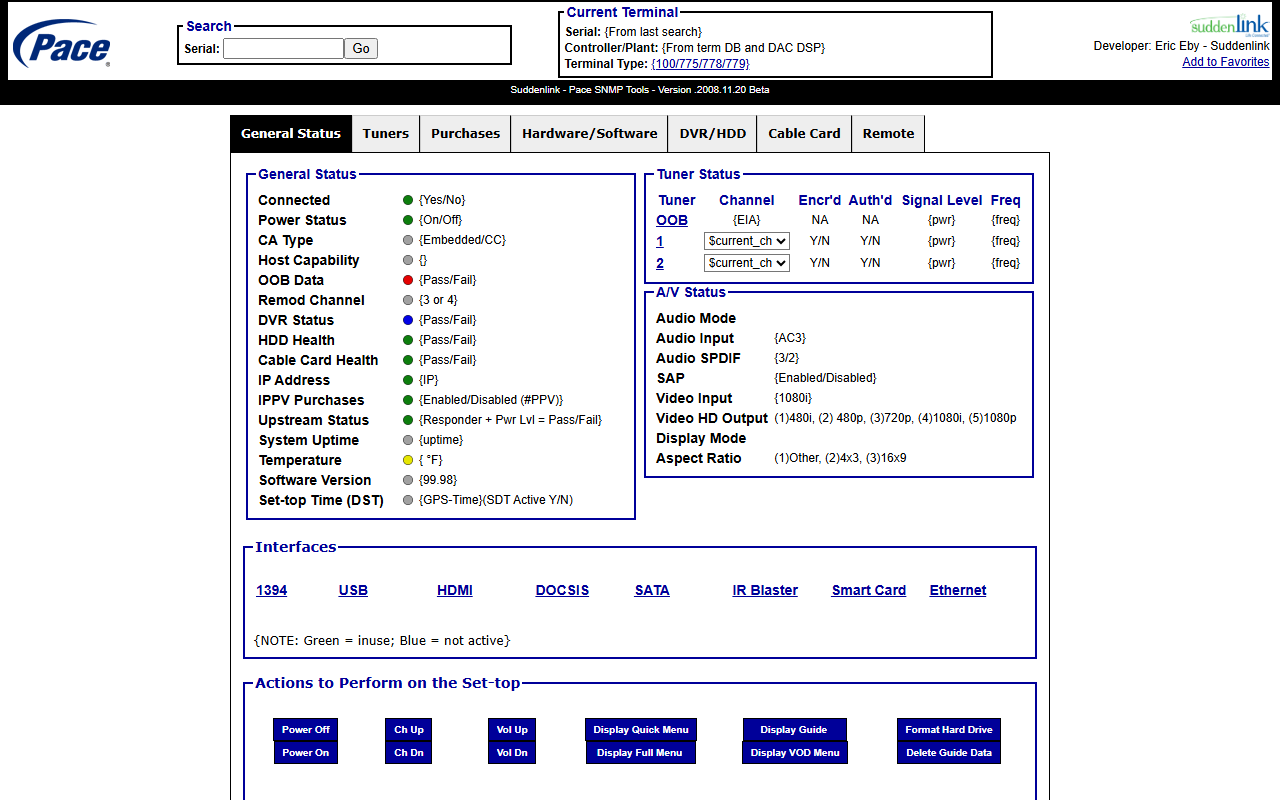Click the SAP Enabled/Disabled value
This screenshot has height=800, width=1280.
pos(825,378)
